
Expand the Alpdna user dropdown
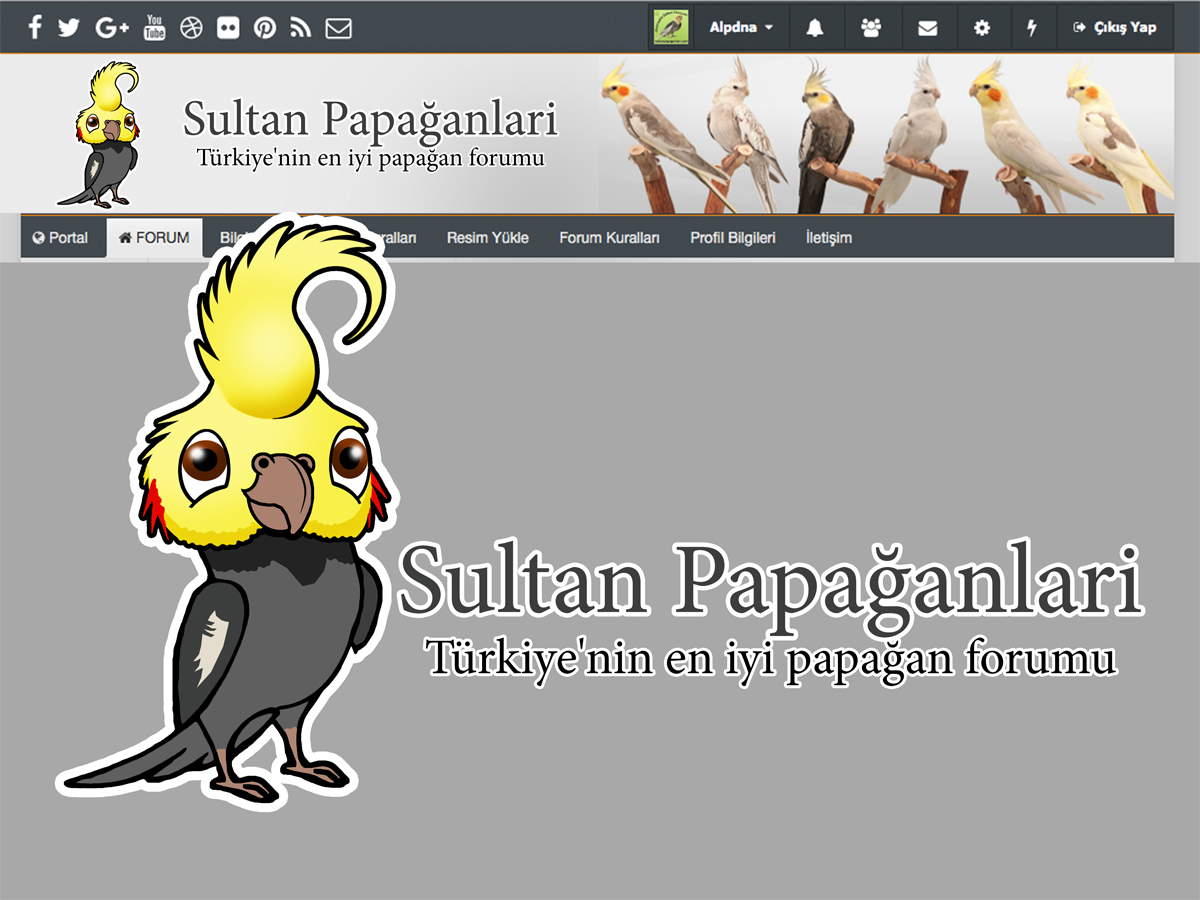(741, 27)
